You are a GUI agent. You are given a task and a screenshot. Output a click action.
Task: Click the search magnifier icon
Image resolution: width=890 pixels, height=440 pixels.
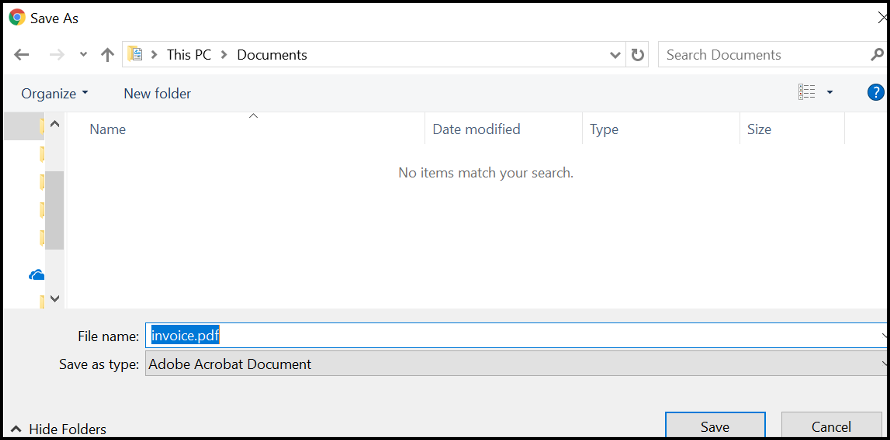tap(877, 54)
